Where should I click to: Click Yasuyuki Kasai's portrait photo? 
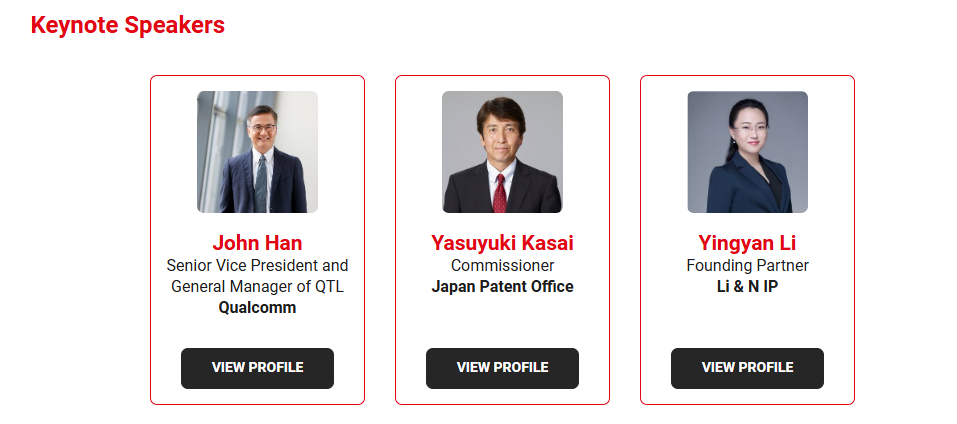[x=502, y=152]
